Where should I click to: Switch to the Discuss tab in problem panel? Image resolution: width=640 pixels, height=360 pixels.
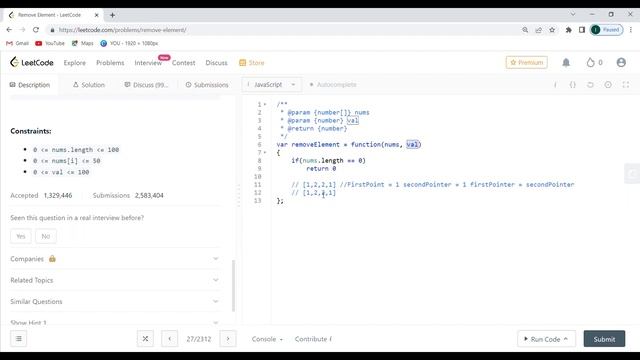tap(146, 85)
